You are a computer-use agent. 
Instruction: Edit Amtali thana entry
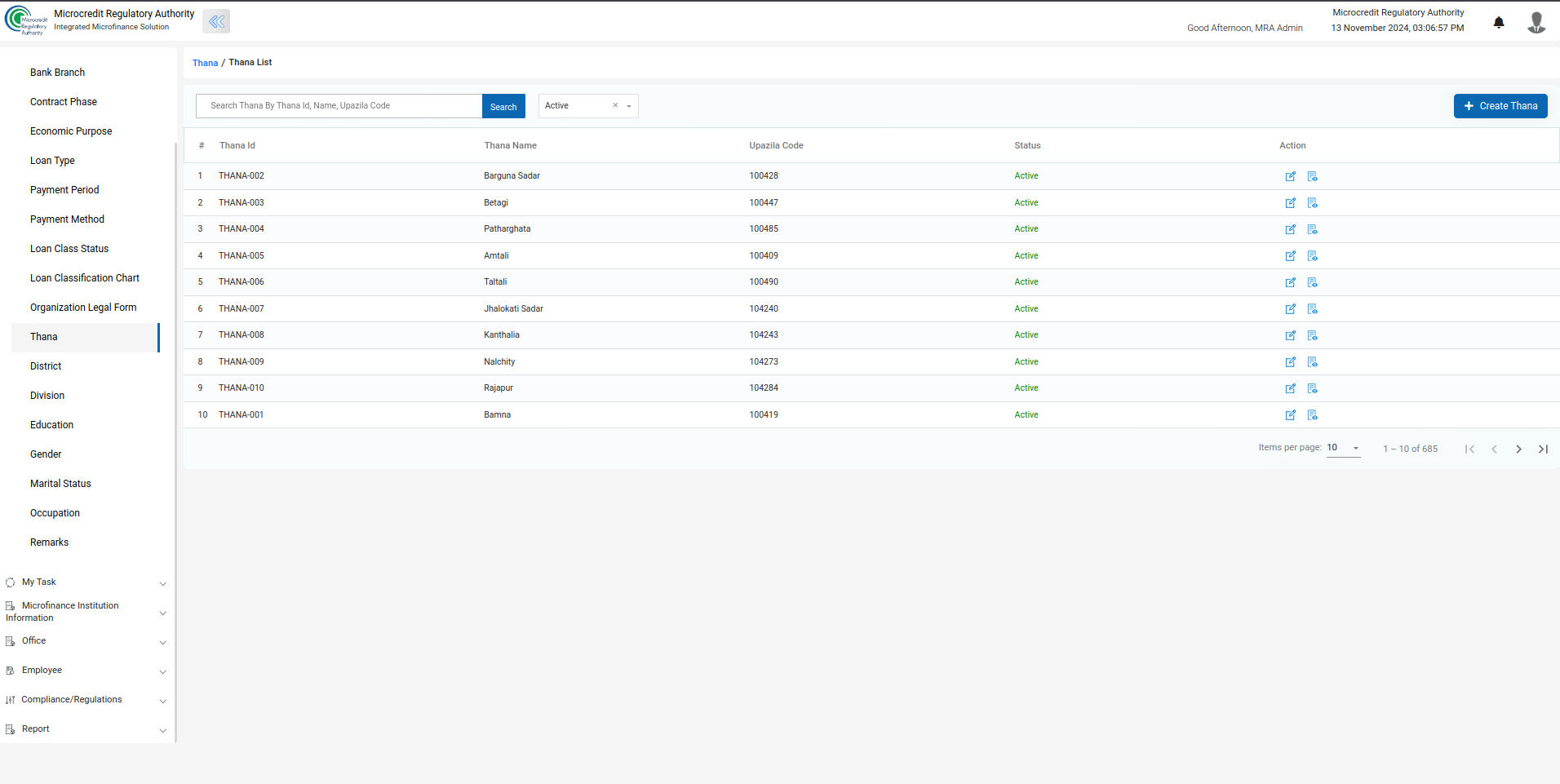coord(1291,256)
